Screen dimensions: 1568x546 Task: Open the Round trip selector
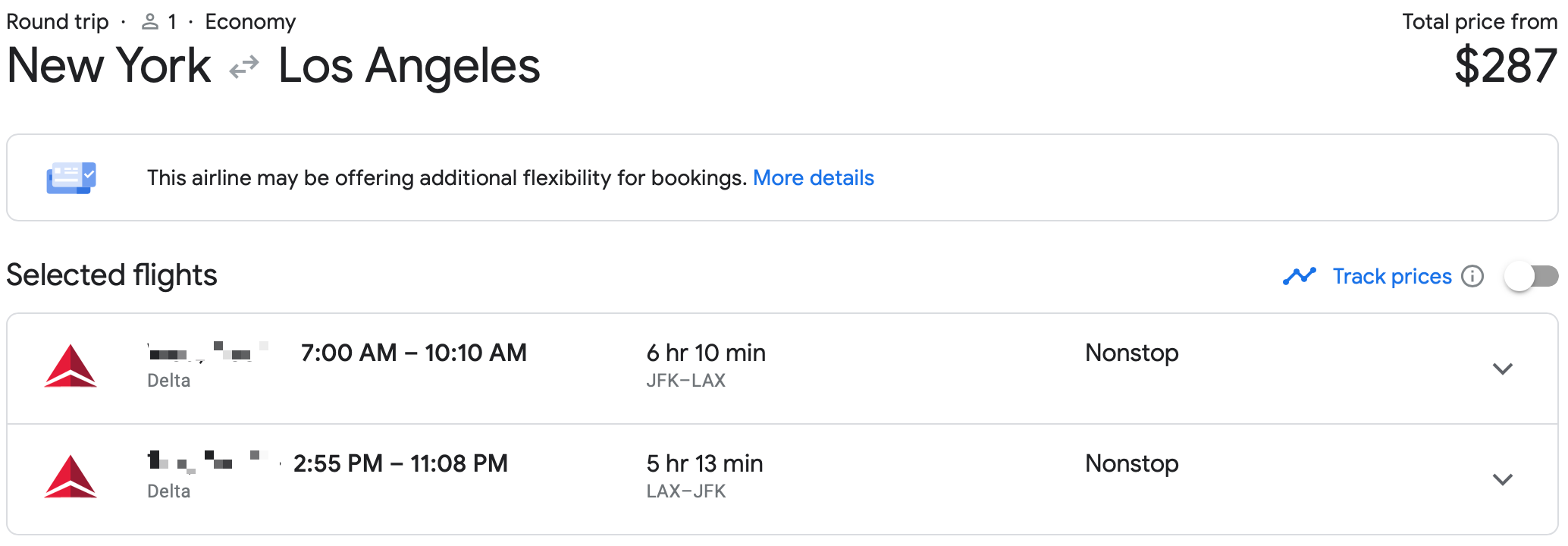pos(57,21)
